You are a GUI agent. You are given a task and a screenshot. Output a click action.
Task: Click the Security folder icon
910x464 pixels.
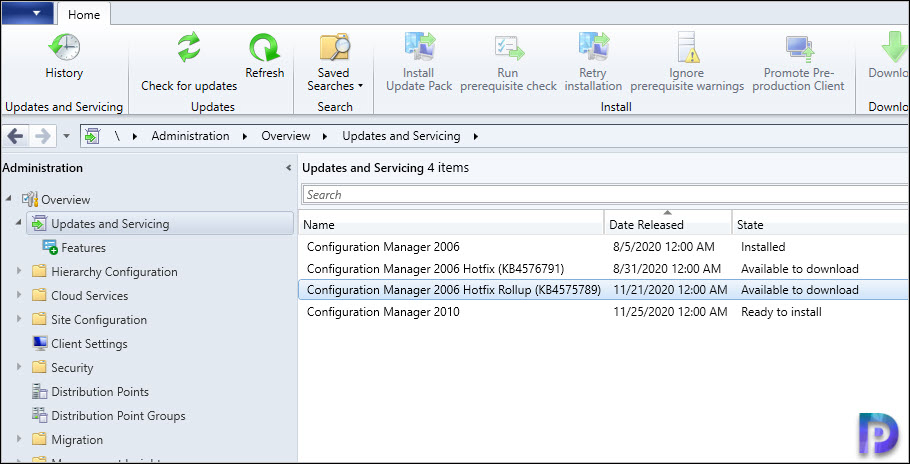click(x=39, y=367)
